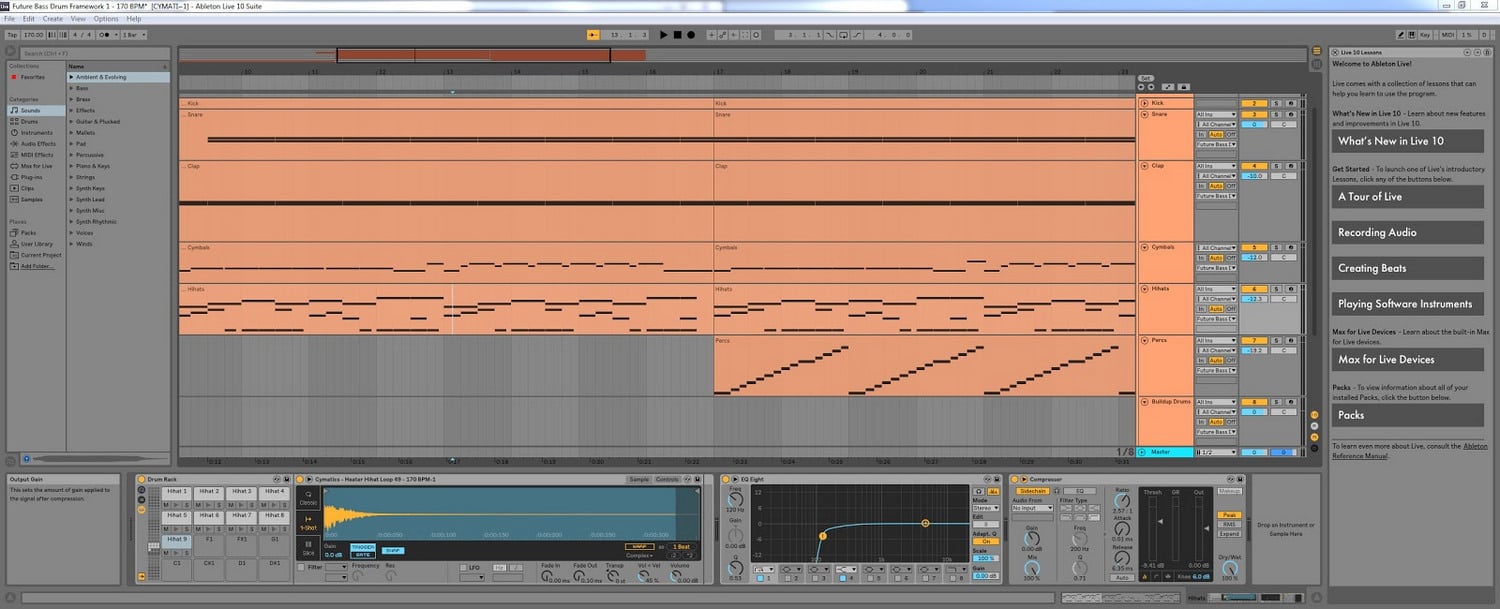Toggle the Percs track activator button 7
The width and height of the screenshot is (1500, 609).
1254,340
